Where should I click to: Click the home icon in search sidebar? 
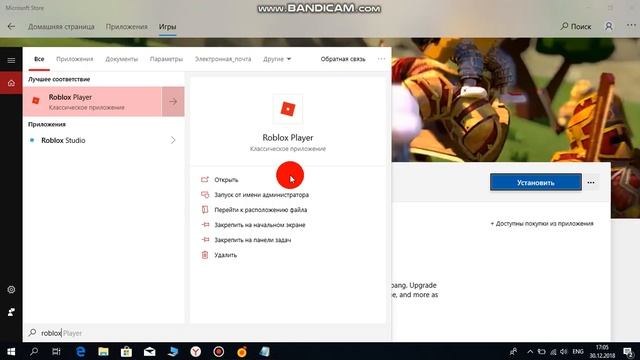(x=11, y=83)
